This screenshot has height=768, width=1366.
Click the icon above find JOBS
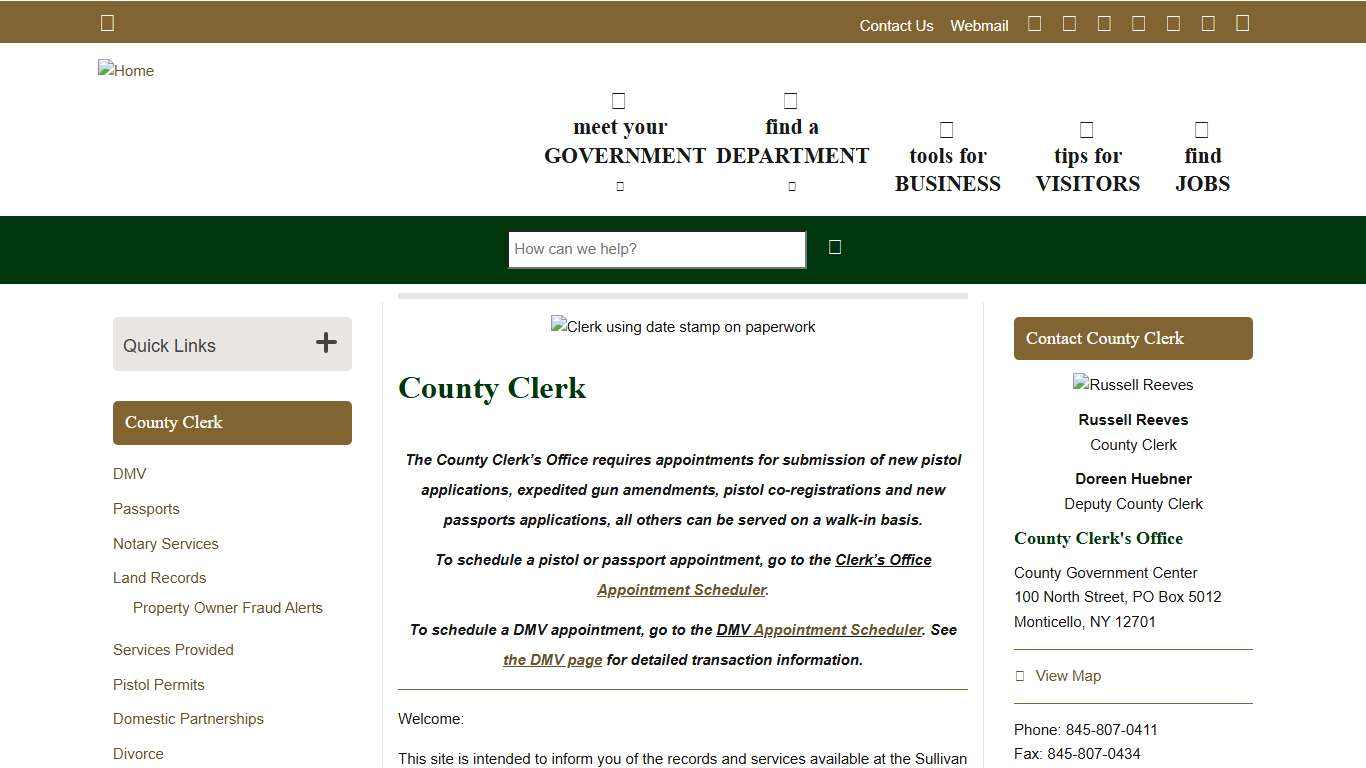tap(1200, 129)
